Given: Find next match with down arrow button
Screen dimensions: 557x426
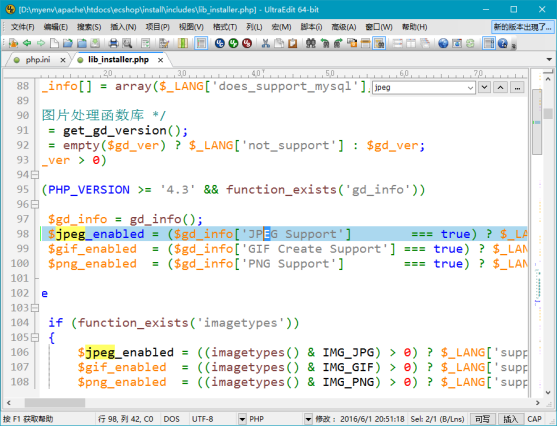Looking at the screenshot, I should [x=484, y=87].
